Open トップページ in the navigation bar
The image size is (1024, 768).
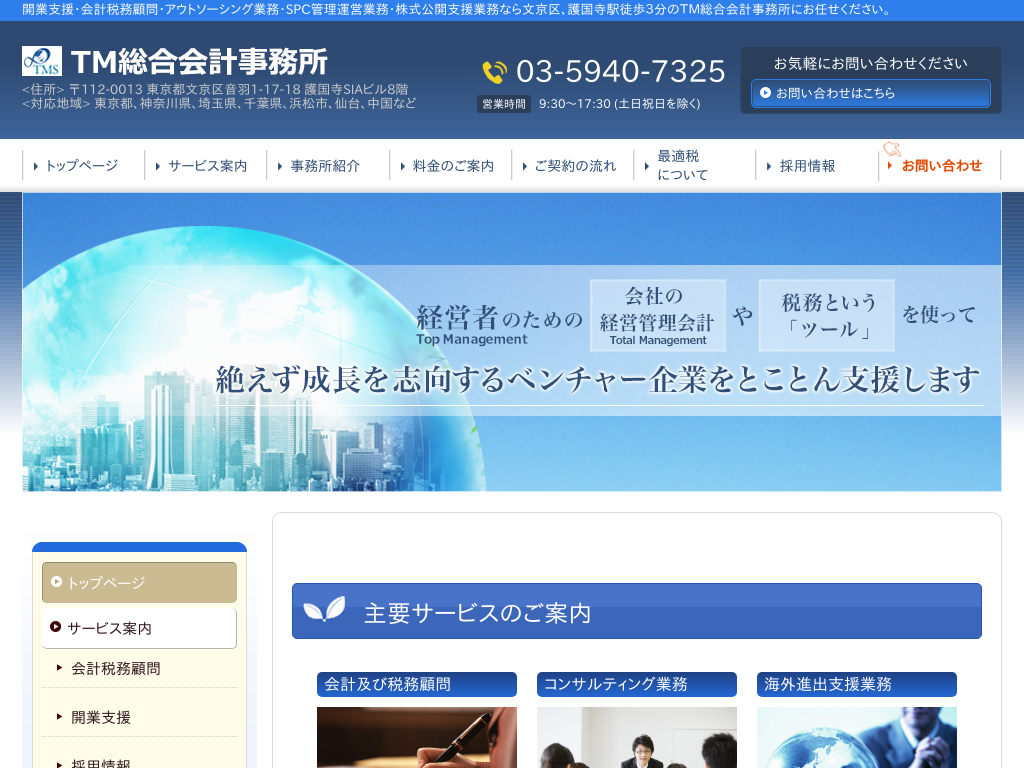click(82, 166)
